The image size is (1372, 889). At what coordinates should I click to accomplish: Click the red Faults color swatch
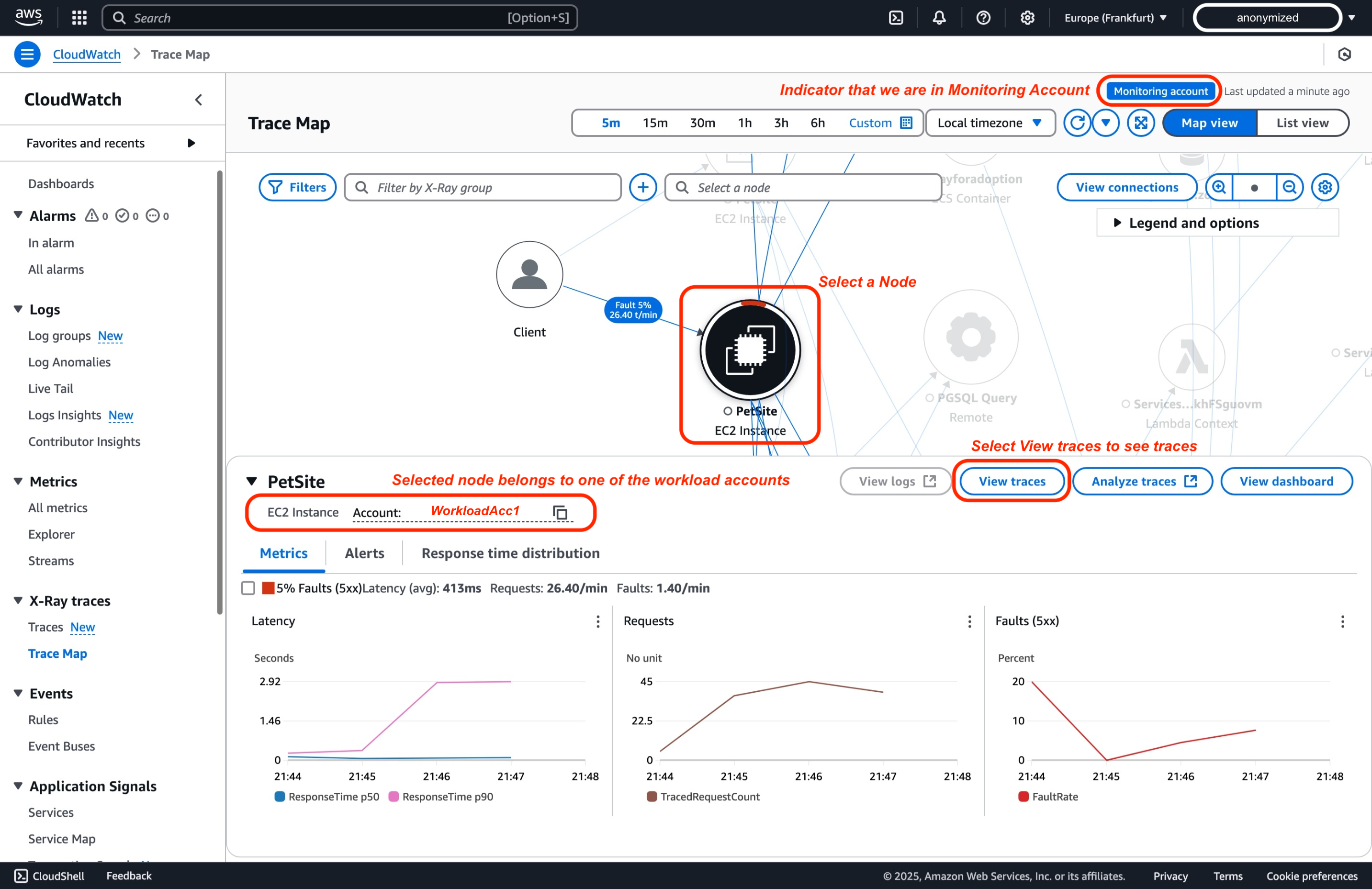[x=268, y=588]
